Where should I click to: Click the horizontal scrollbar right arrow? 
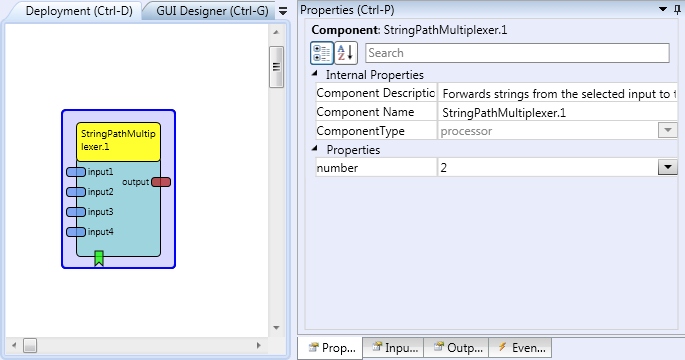[259, 345]
